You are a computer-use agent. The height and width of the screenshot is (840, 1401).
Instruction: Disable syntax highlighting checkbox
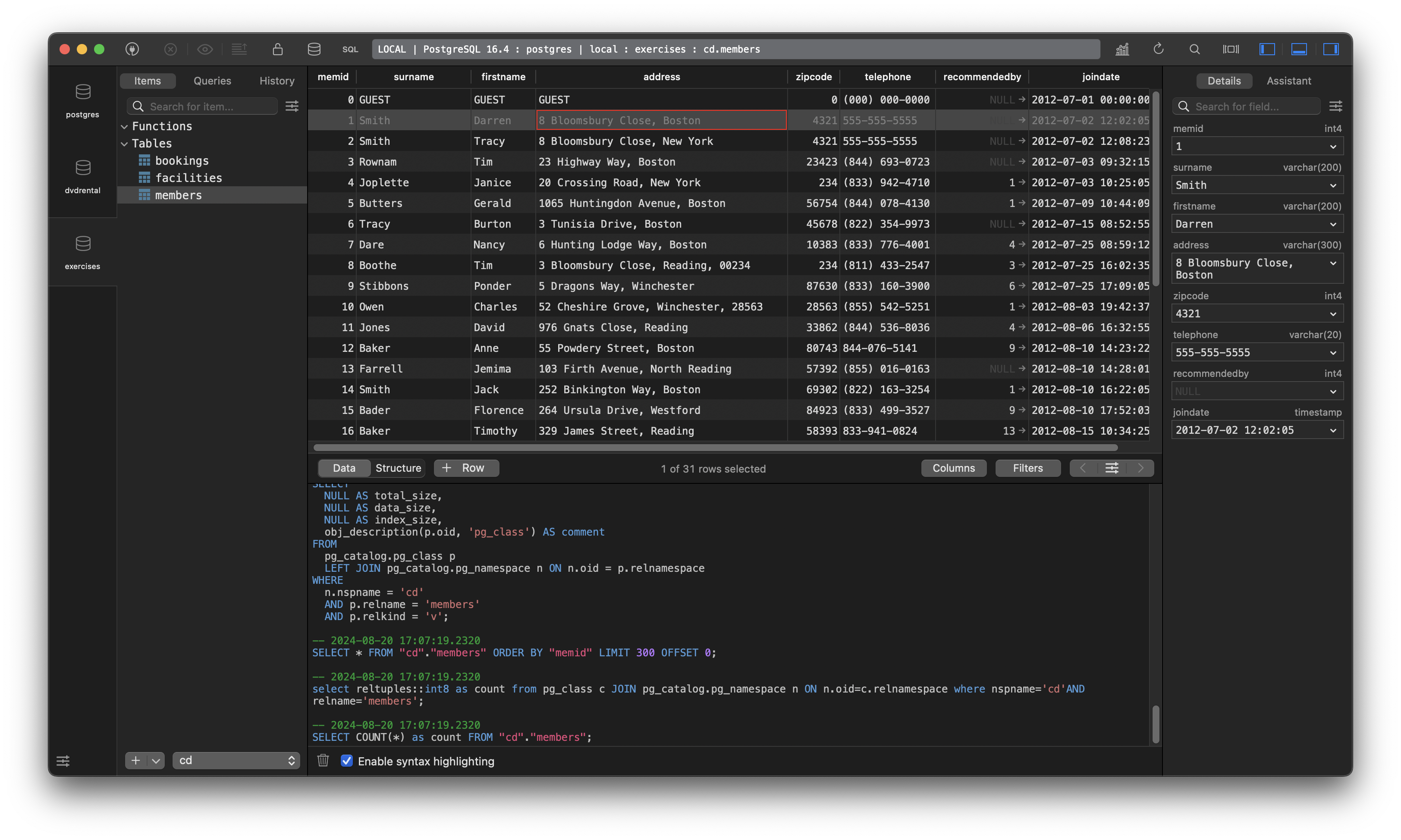pos(347,761)
